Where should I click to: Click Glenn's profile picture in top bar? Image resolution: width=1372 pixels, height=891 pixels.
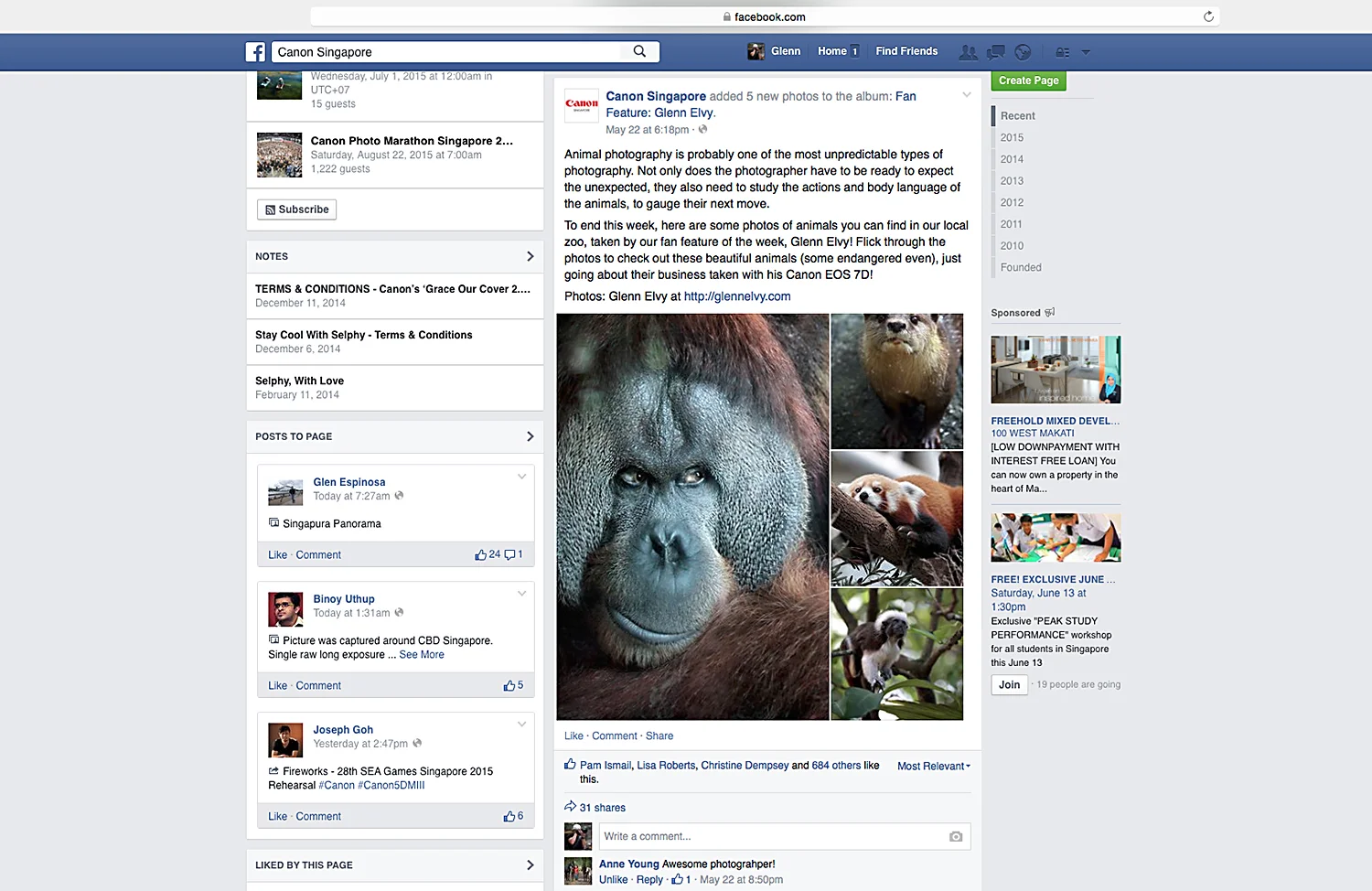tap(756, 51)
